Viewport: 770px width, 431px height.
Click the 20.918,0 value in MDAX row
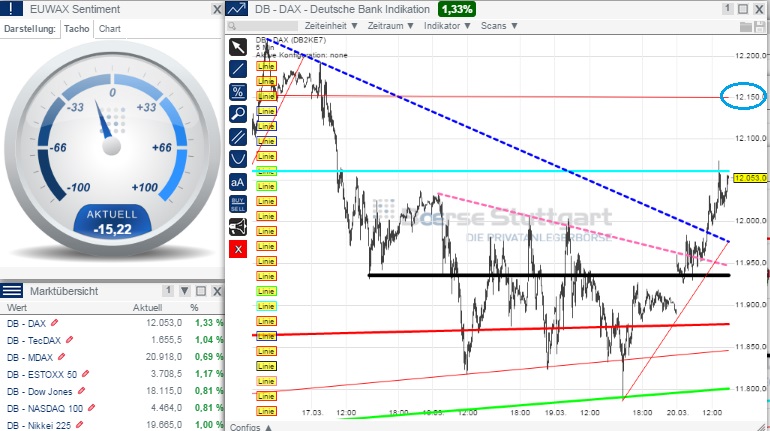pos(164,356)
